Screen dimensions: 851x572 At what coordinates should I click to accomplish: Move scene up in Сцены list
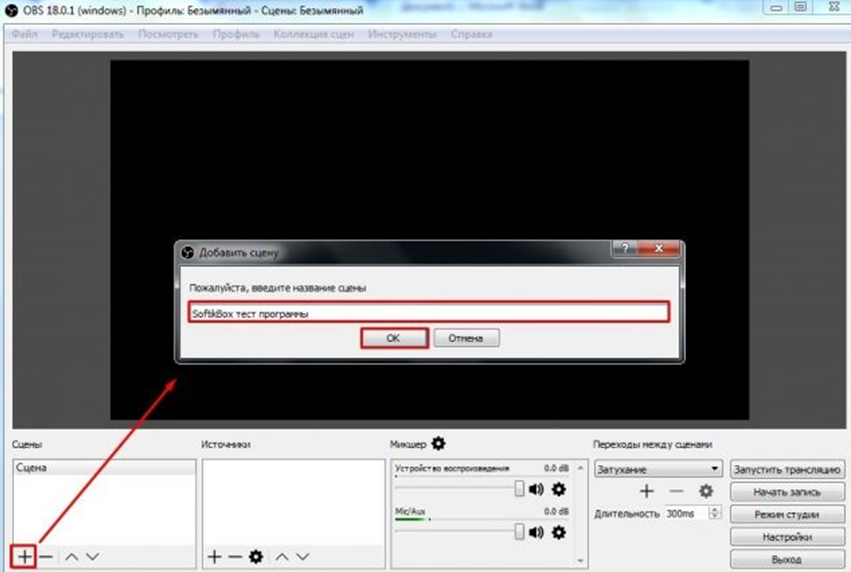coord(71,556)
